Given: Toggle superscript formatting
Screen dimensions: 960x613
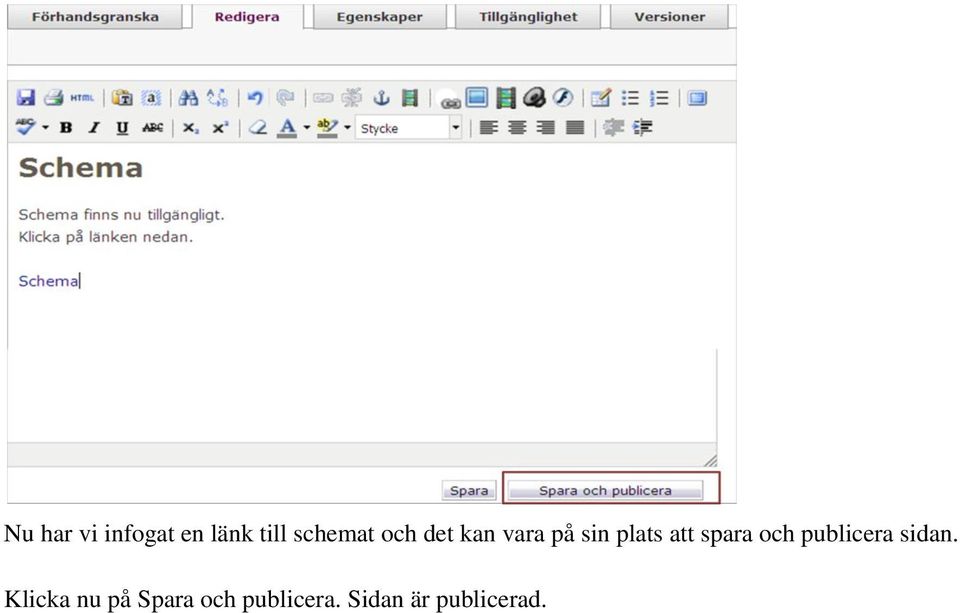Looking at the screenshot, I should pyautogui.click(x=220, y=128).
